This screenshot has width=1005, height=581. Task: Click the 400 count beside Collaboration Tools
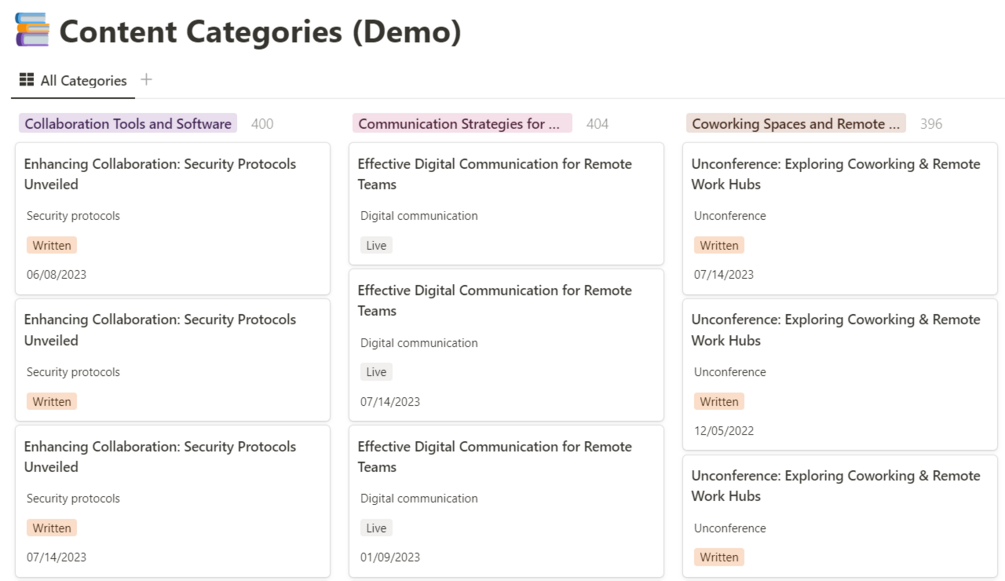262,124
